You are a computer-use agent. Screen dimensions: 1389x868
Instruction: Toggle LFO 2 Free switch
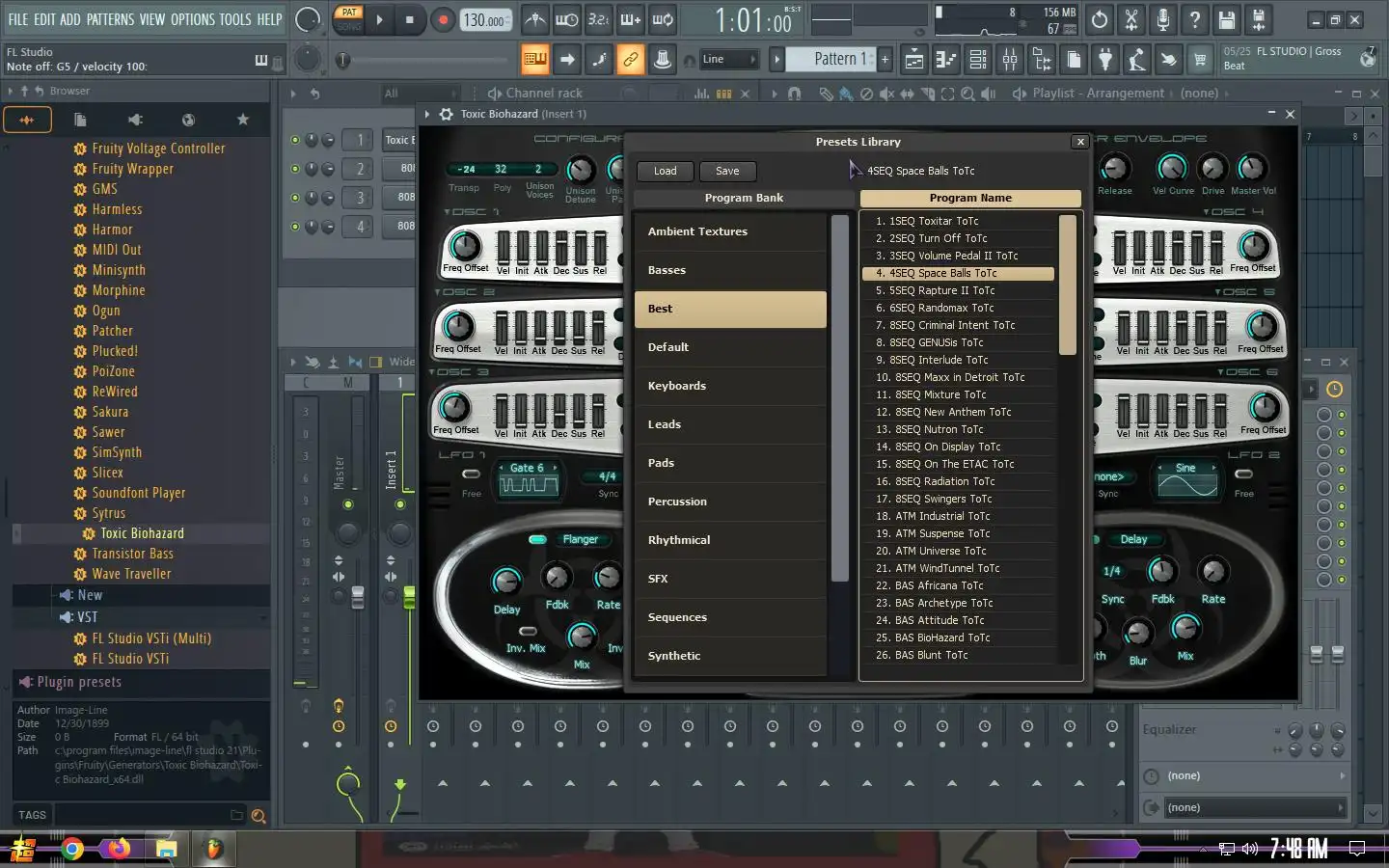[x=1244, y=474]
